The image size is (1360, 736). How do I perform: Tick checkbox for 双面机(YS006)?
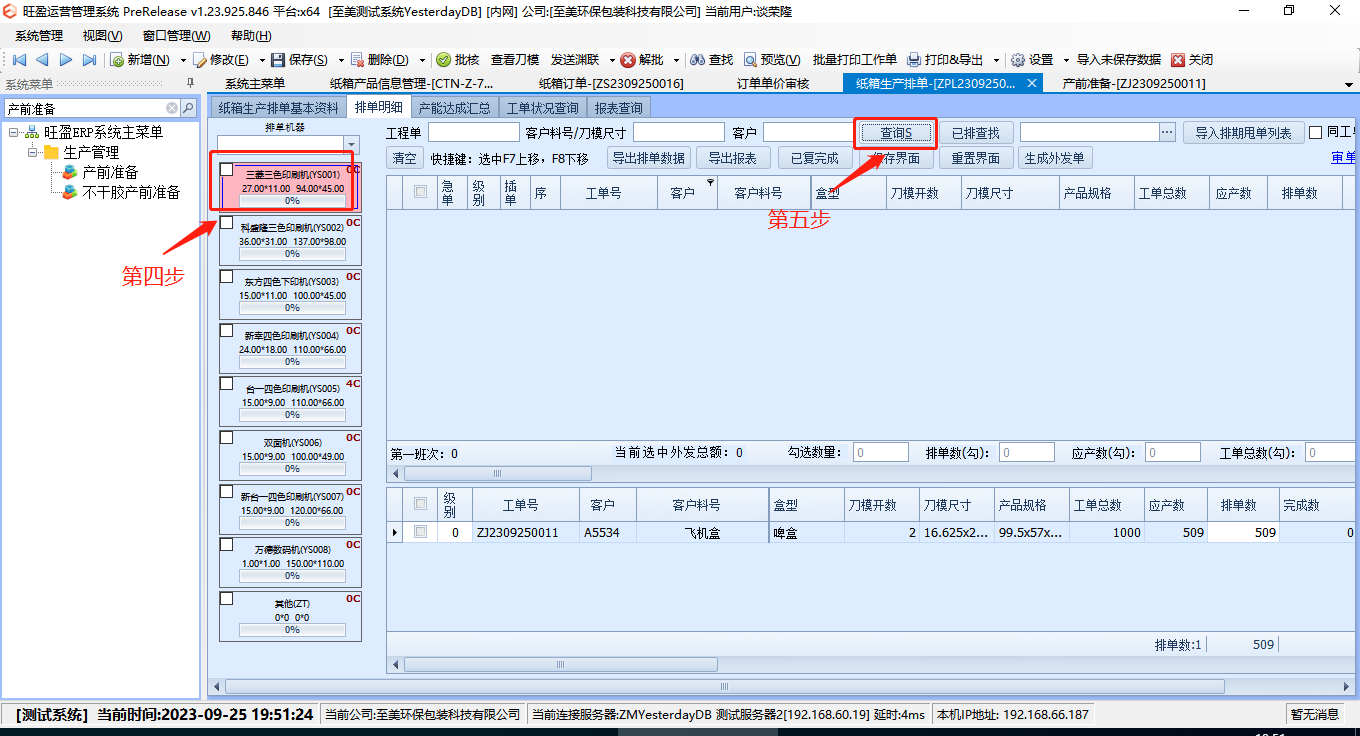tap(227, 438)
